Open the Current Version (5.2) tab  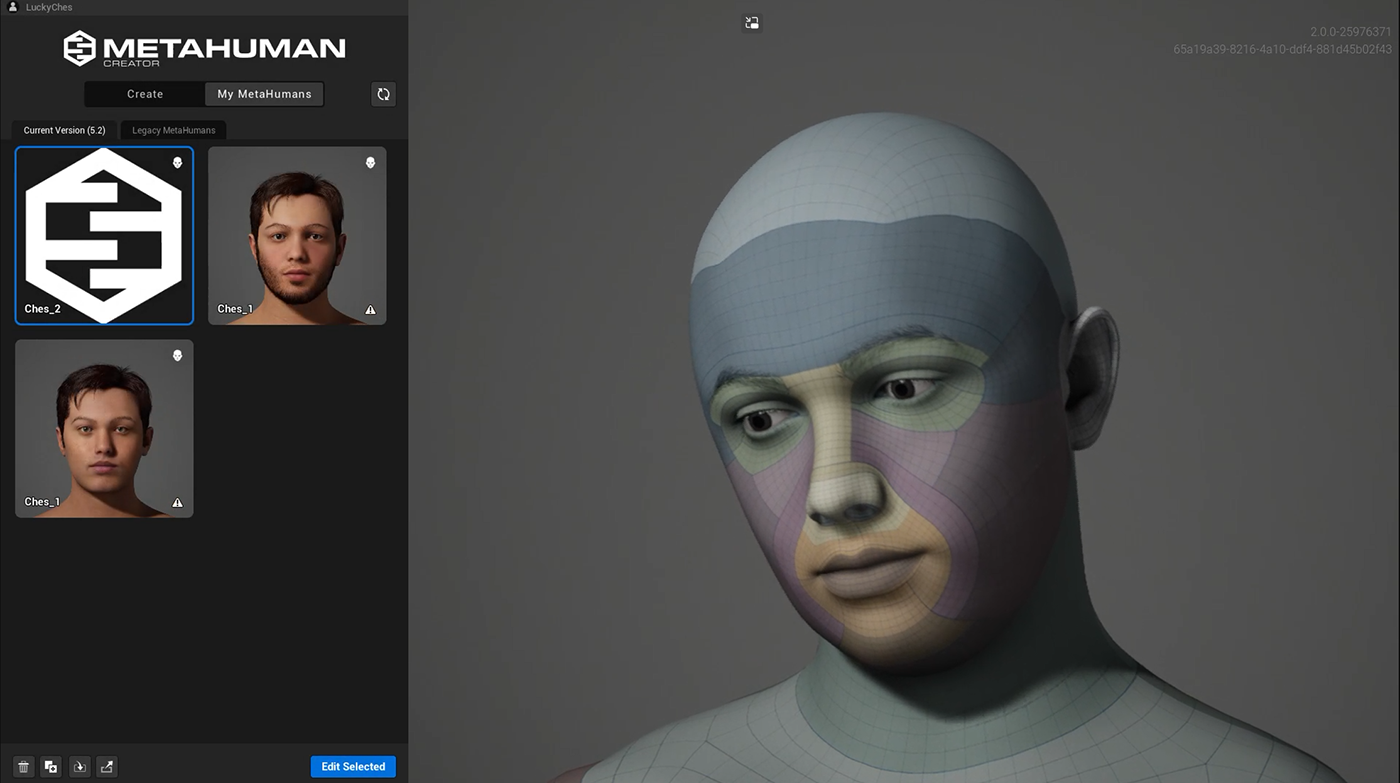pyautogui.click(x=64, y=130)
